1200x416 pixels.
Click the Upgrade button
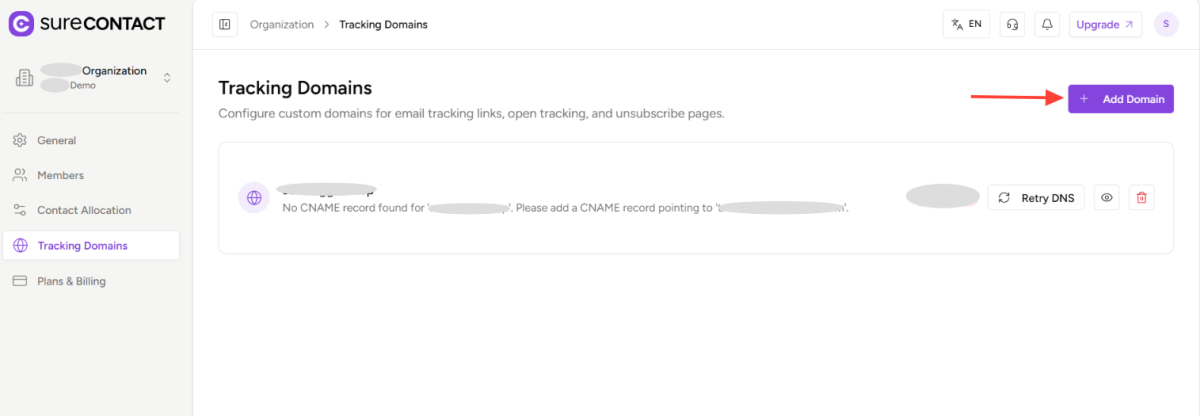coord(1105,24)
